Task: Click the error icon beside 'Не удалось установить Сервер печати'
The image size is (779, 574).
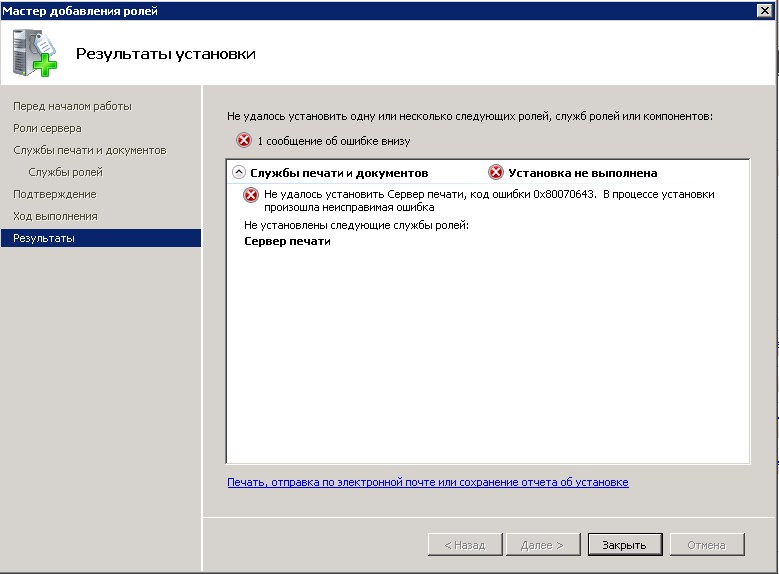Action: (x=251, y=195)
